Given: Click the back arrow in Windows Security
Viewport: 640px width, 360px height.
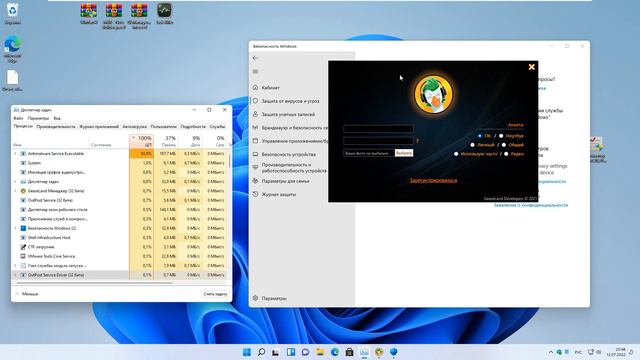Looking at the screenshot, I should coord(256,58).
